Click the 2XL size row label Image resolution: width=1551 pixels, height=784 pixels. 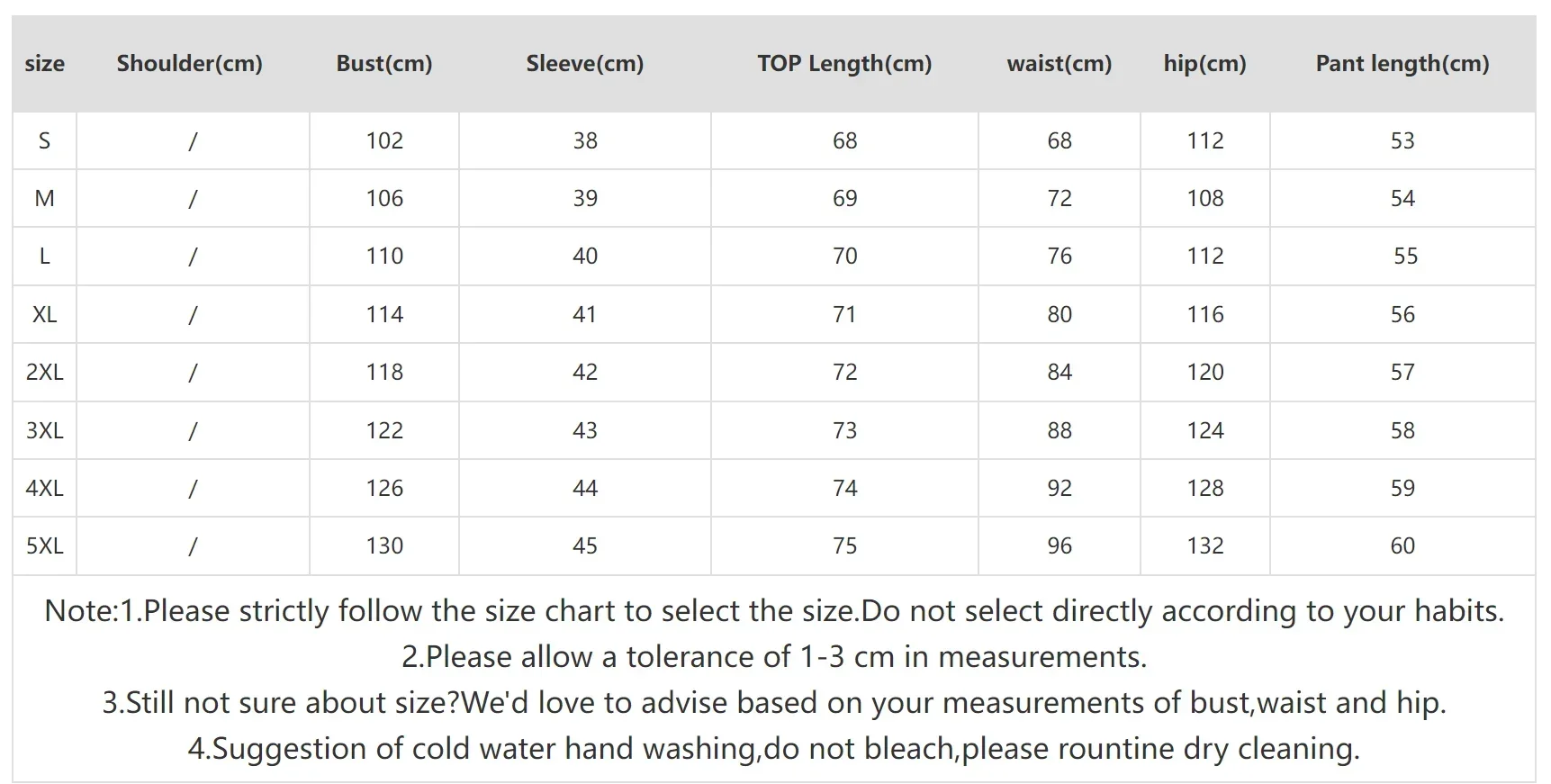click(x=44, y=373)
